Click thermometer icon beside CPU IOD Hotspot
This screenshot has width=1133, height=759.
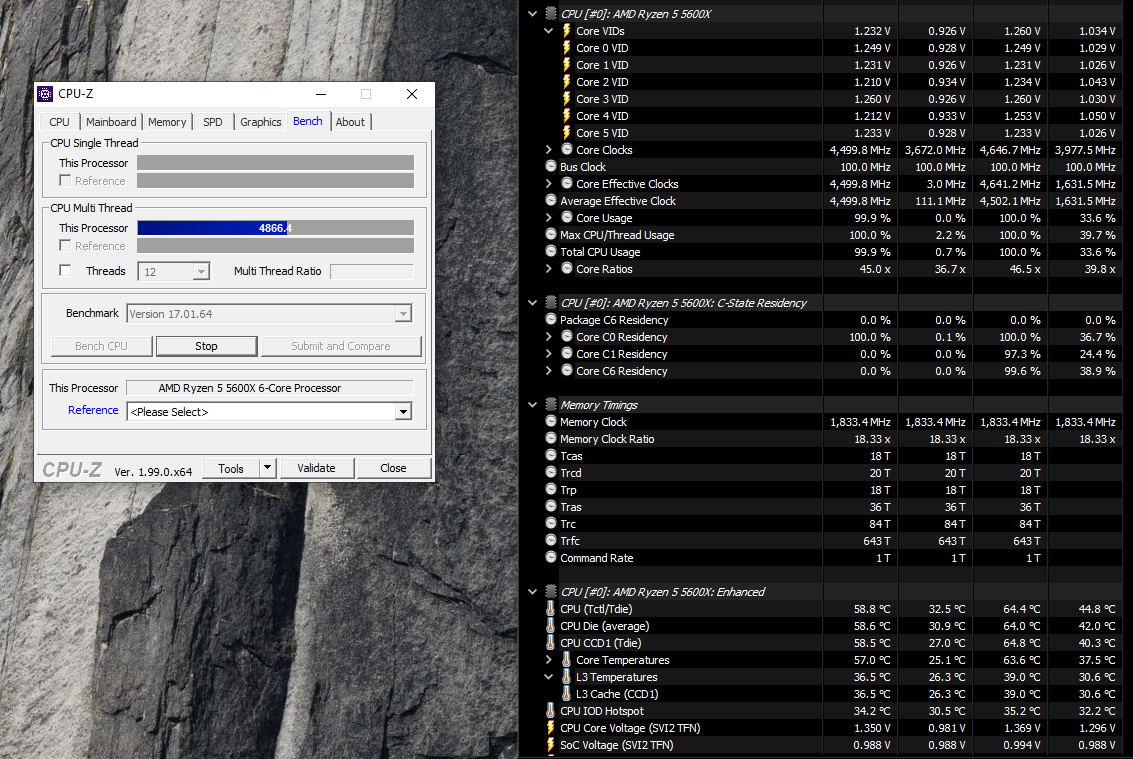551,711
